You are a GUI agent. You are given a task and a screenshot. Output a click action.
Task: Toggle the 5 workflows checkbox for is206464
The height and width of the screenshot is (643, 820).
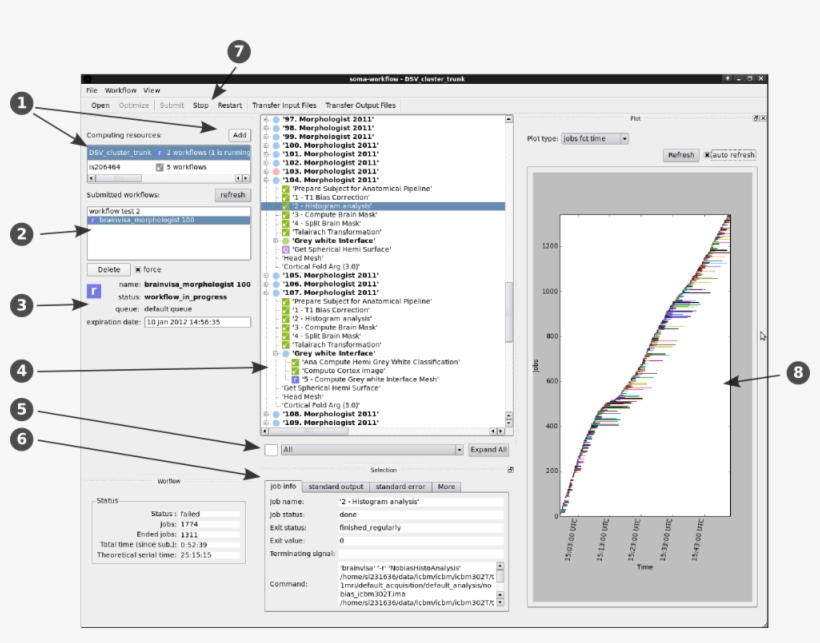[x=158, y=167]
